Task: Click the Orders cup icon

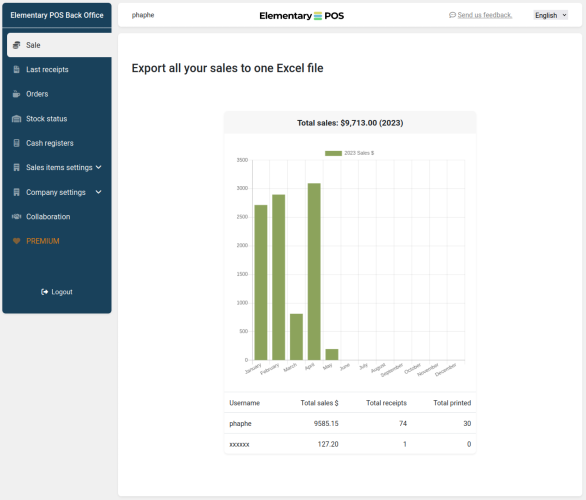Action: coord(16,94)
